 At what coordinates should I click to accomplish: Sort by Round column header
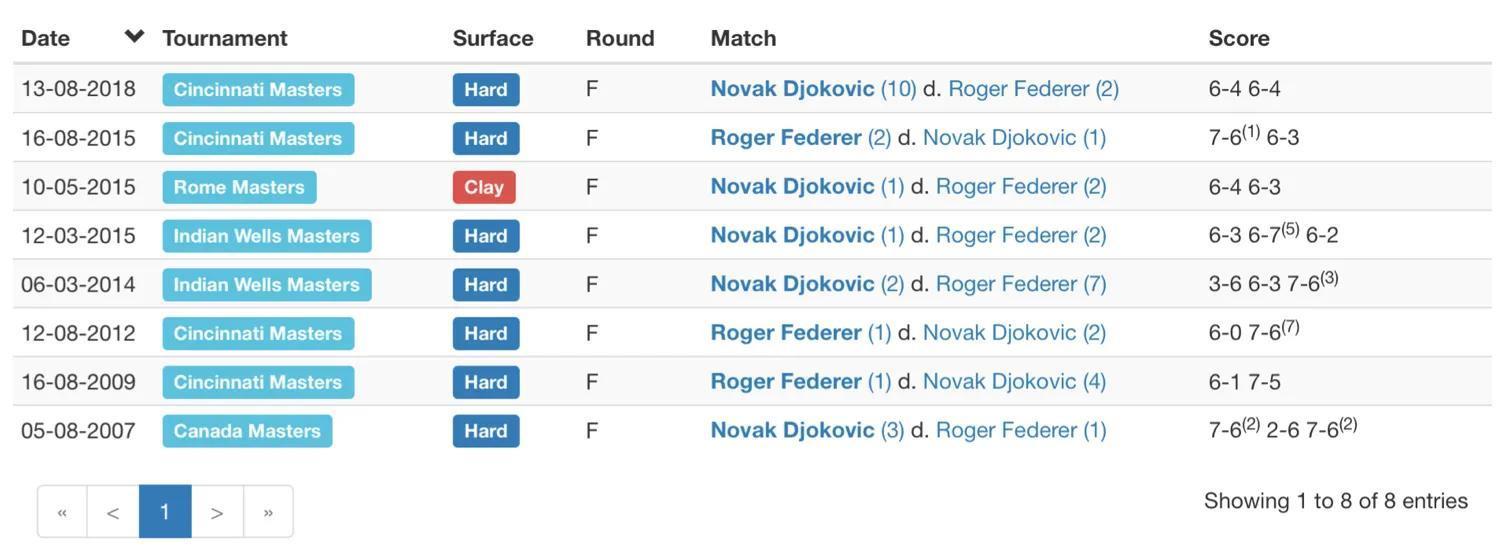(620, 38)
